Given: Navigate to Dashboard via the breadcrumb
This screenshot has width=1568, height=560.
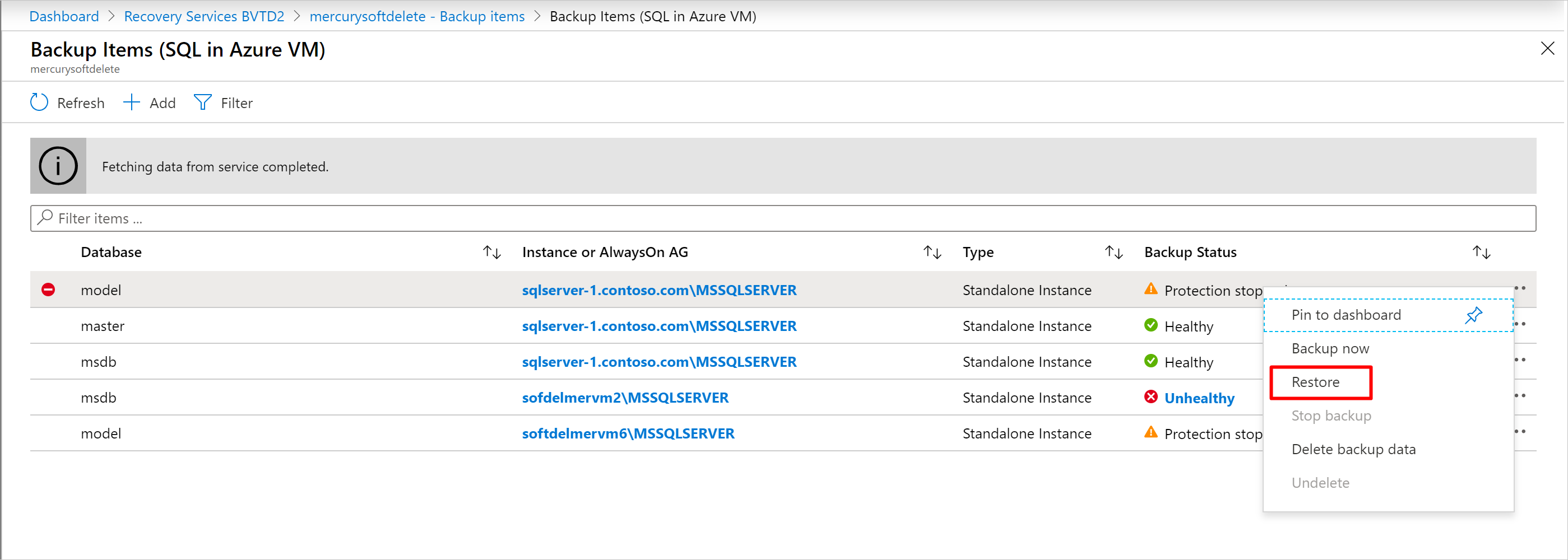Looking at the screenshot, I should 64,16.
